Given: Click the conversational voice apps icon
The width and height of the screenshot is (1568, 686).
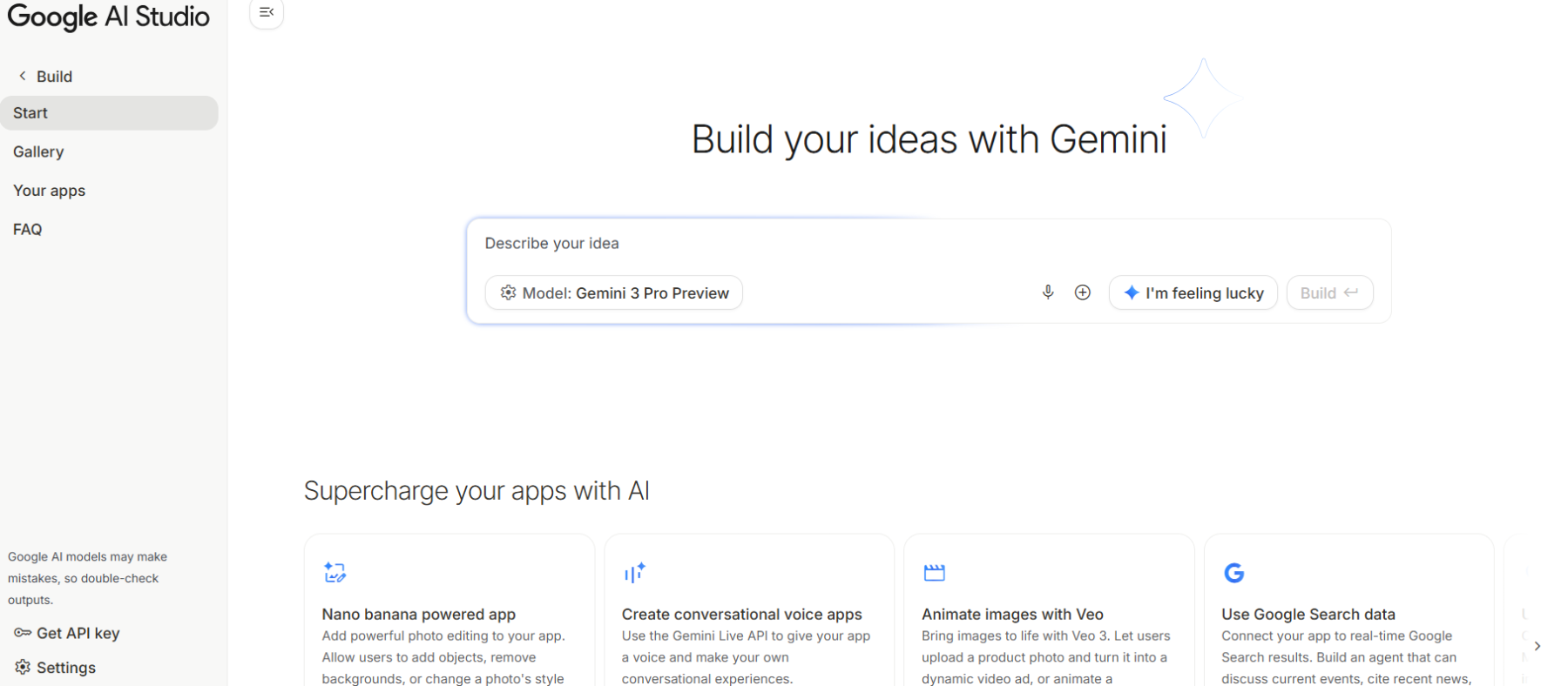Looking at the screenshot, I should point(634,572).
